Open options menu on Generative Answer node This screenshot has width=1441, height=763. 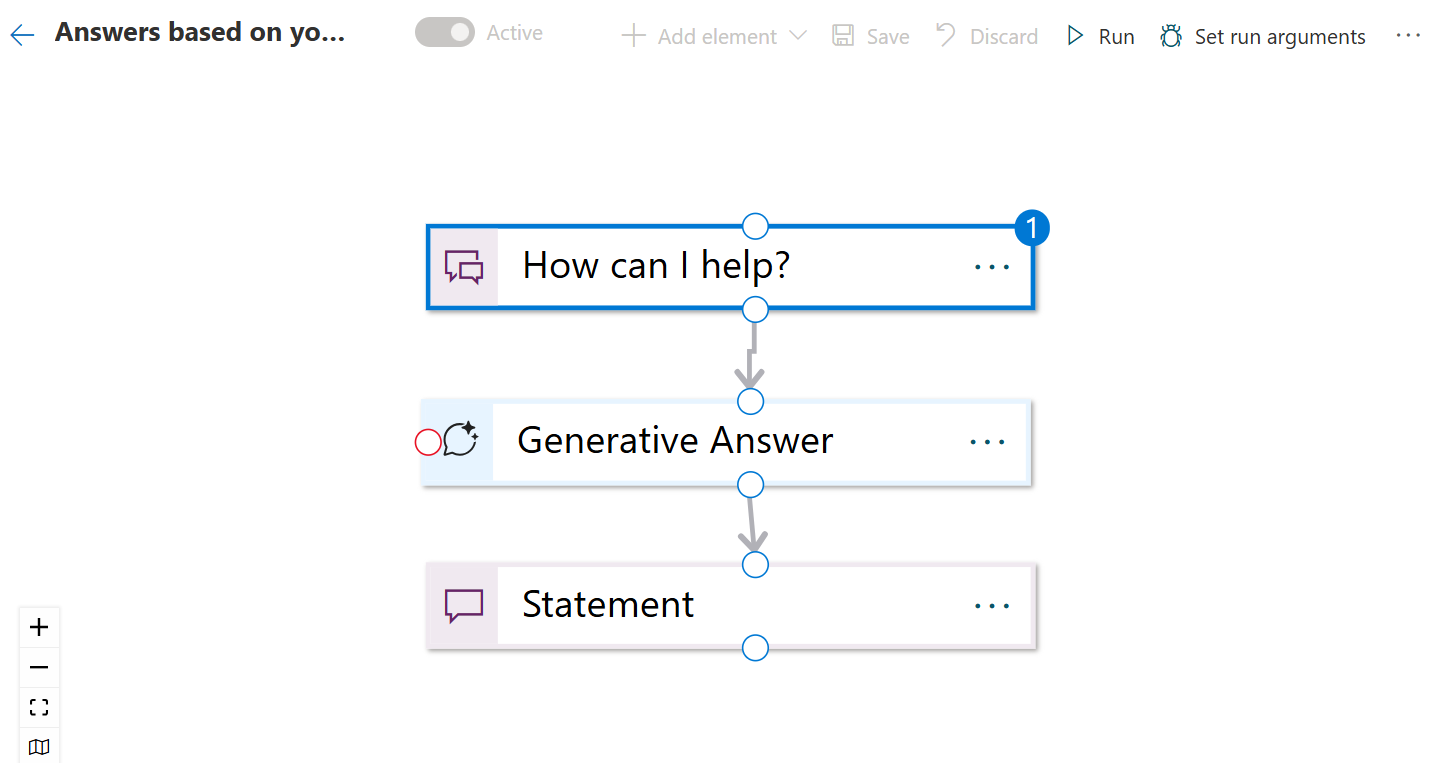[x=987, y=441]
